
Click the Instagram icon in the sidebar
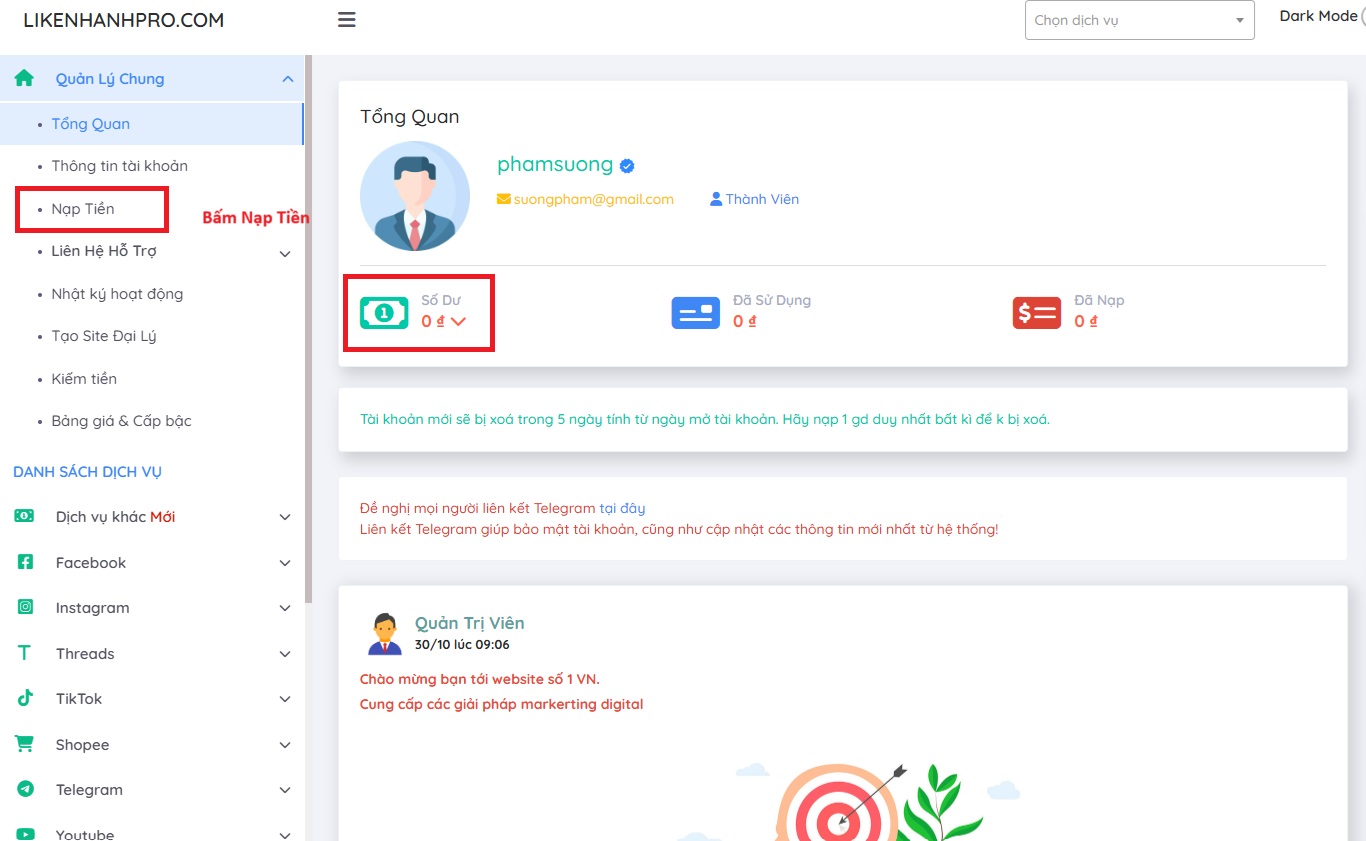(x=24, y=607)
